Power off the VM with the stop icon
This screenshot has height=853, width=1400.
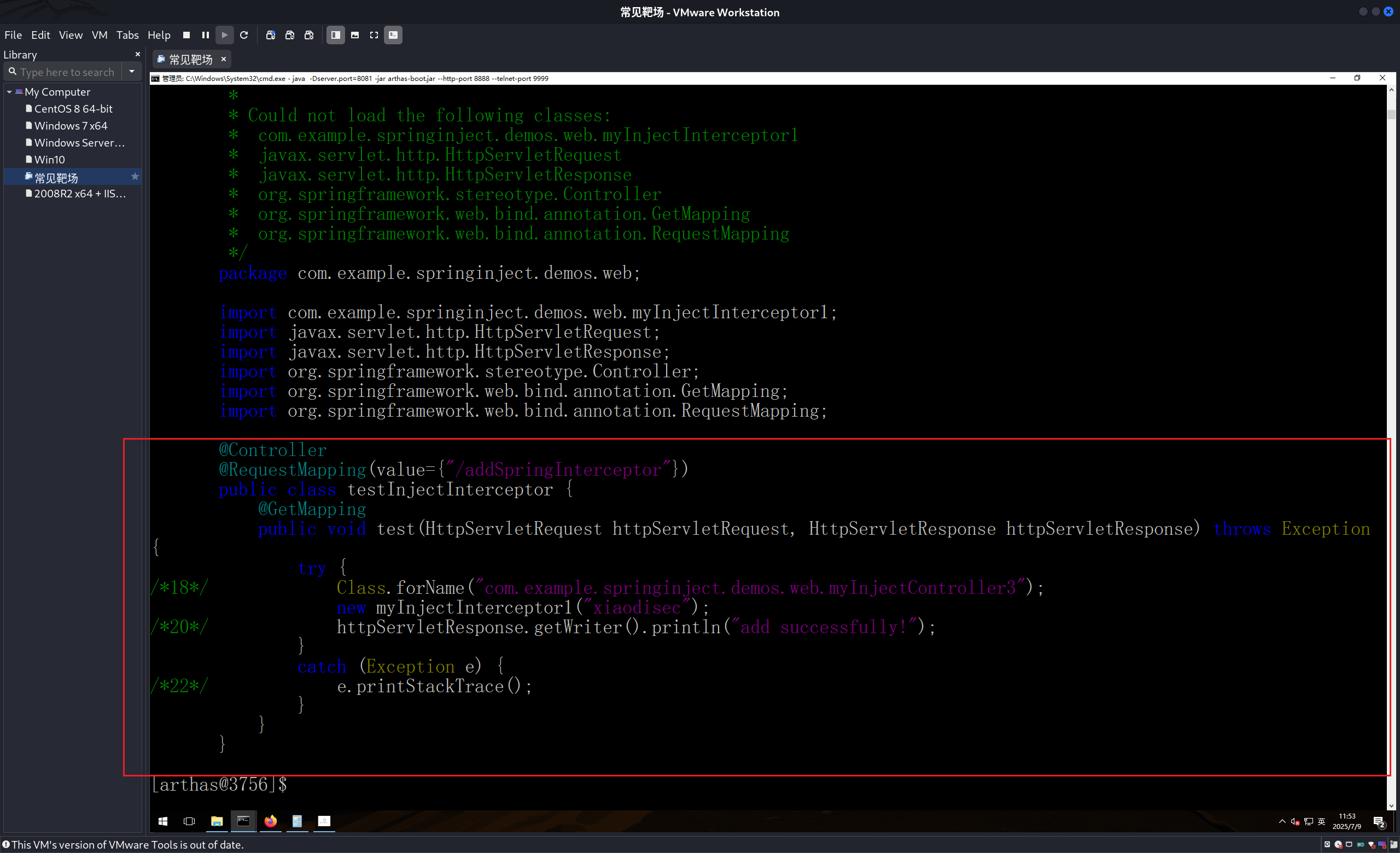click(x=186, y=35)
